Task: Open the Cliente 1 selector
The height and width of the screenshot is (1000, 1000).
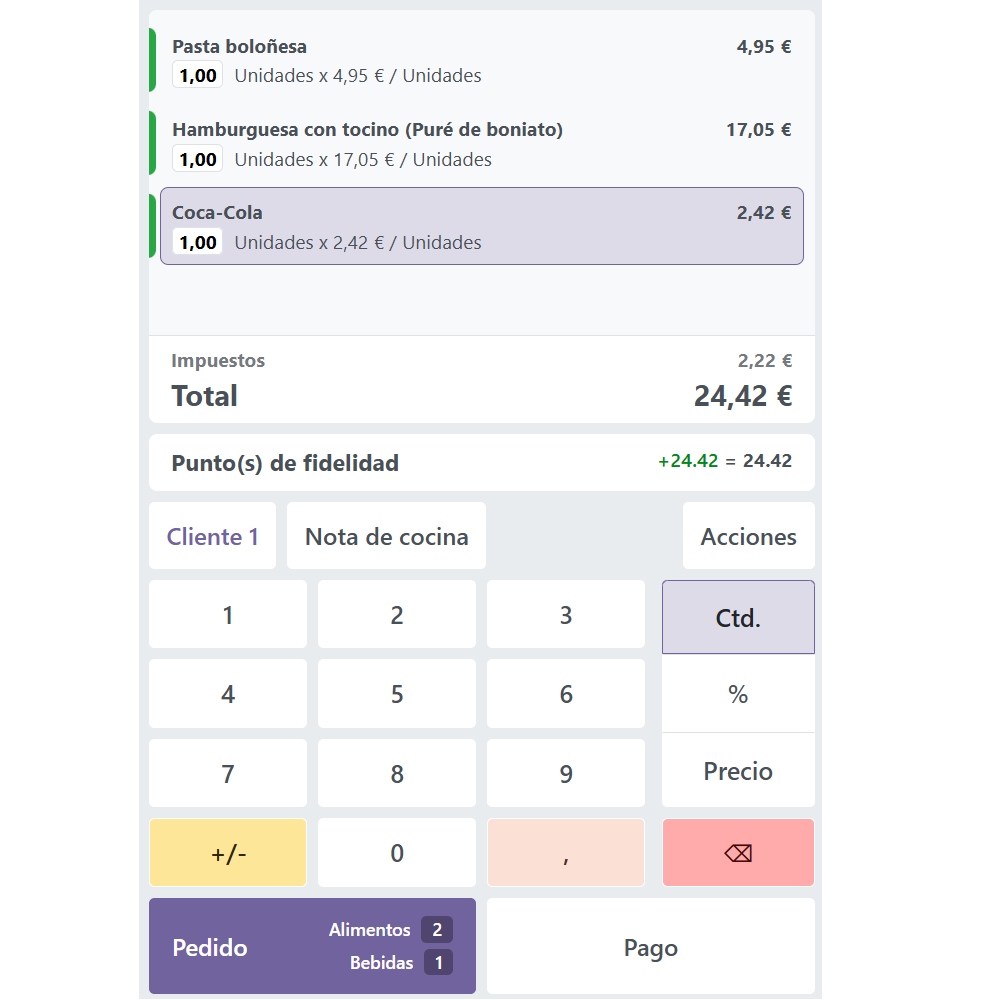Action: [x=212, y=537]
